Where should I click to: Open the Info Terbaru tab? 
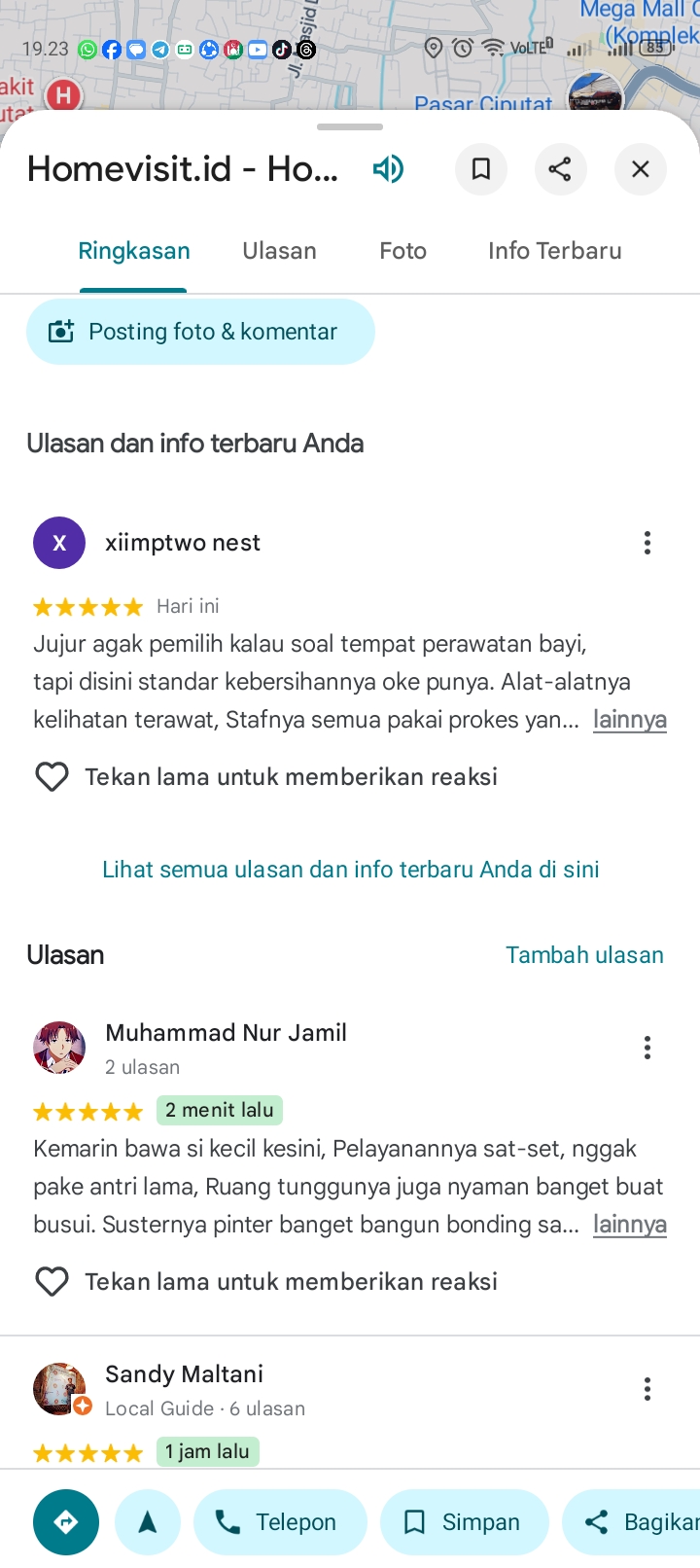pos(555,251)
